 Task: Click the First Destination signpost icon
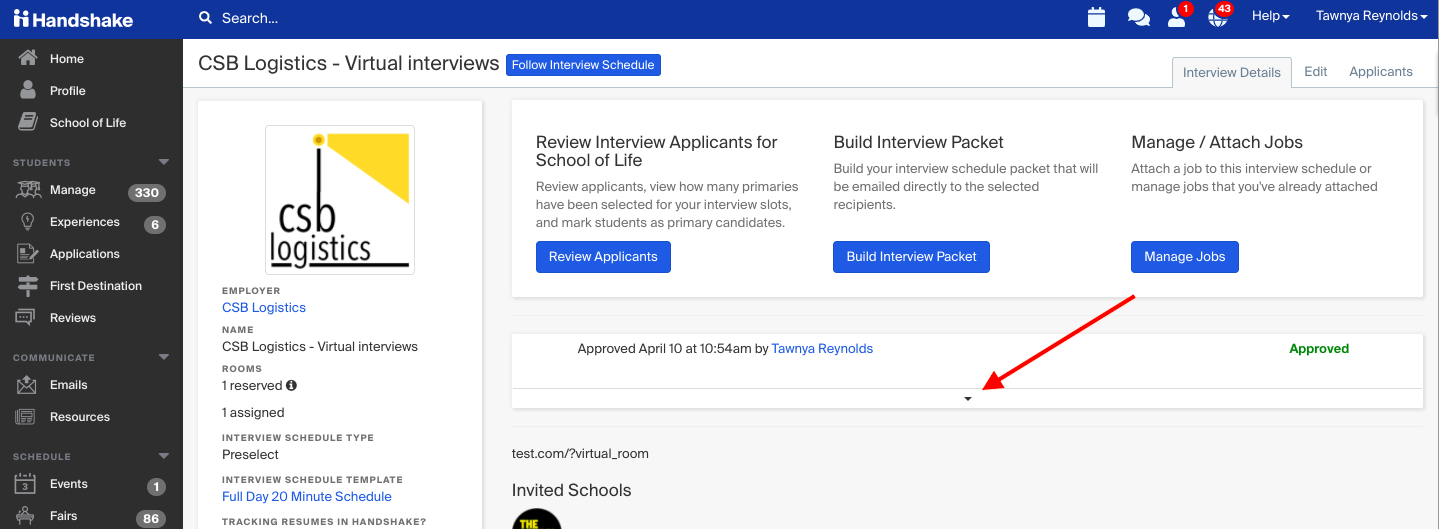pyautogui.click(x=28, y=285)
